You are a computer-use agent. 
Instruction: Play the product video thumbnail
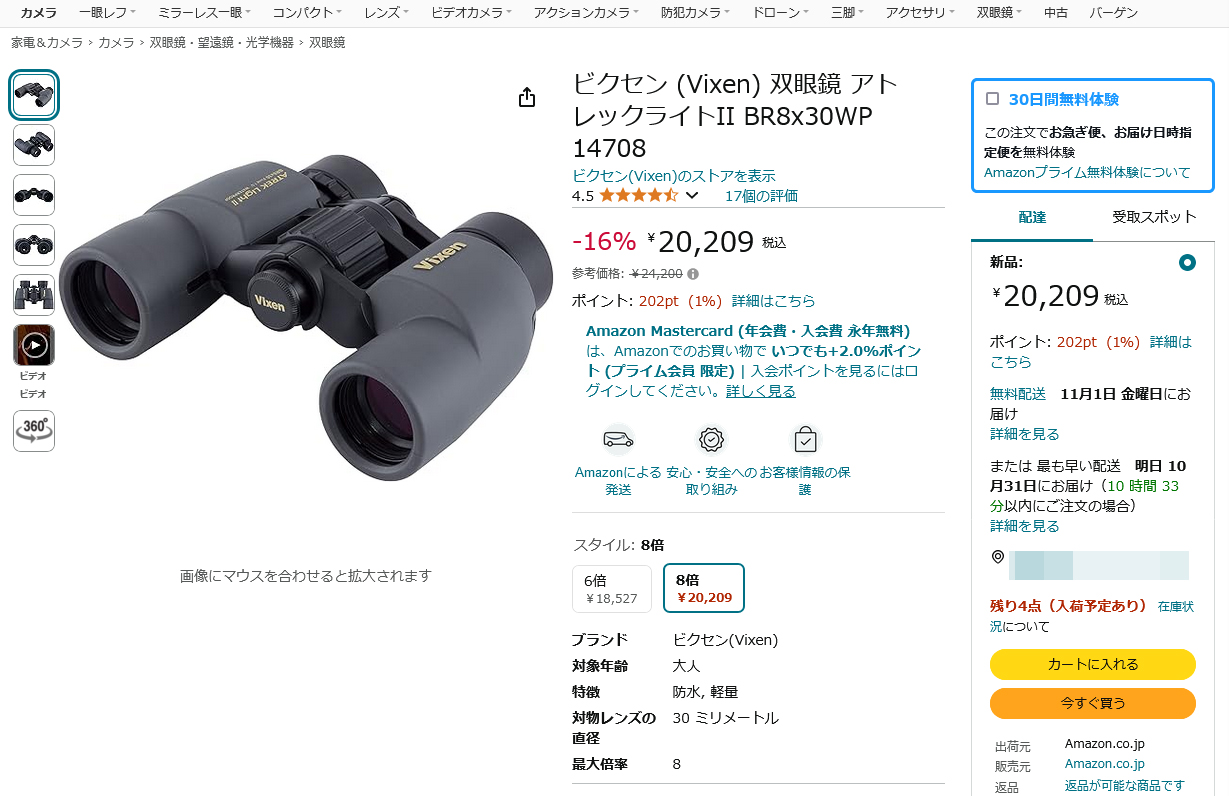(x=34, y=345)
